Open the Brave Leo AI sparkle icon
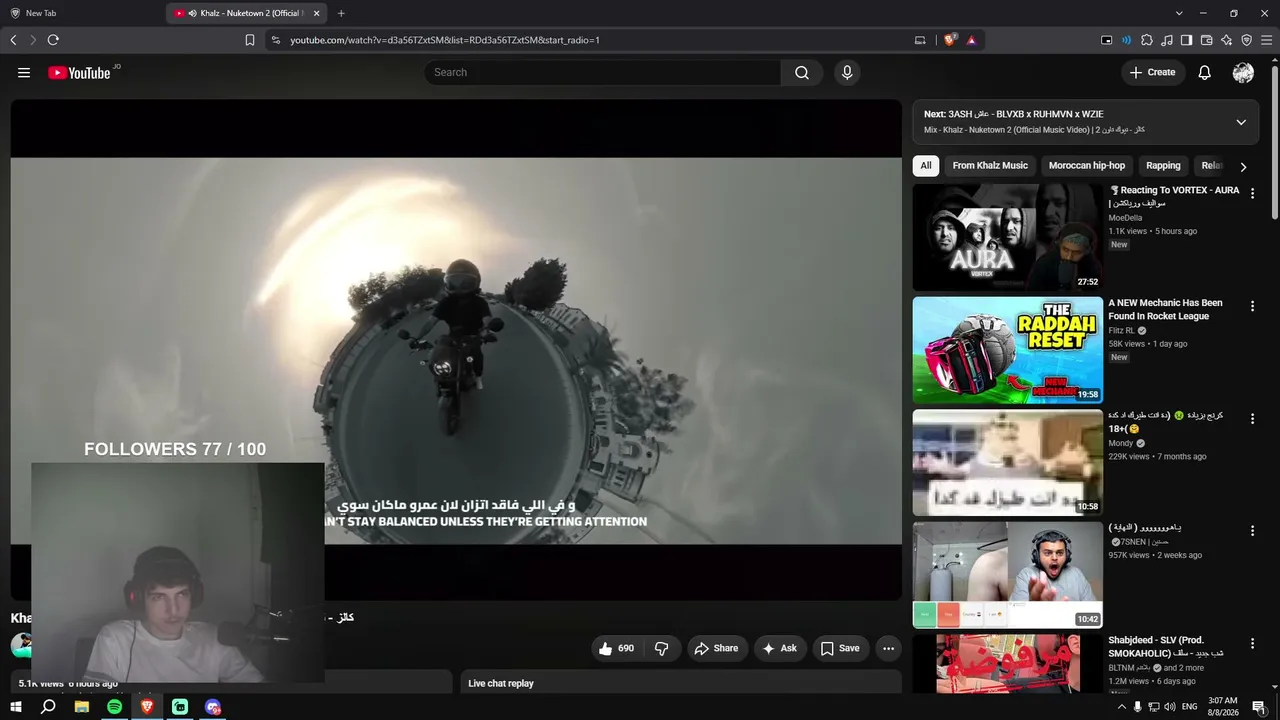This screenshot has width=1280, height=720. click(x=1227, y=40)
